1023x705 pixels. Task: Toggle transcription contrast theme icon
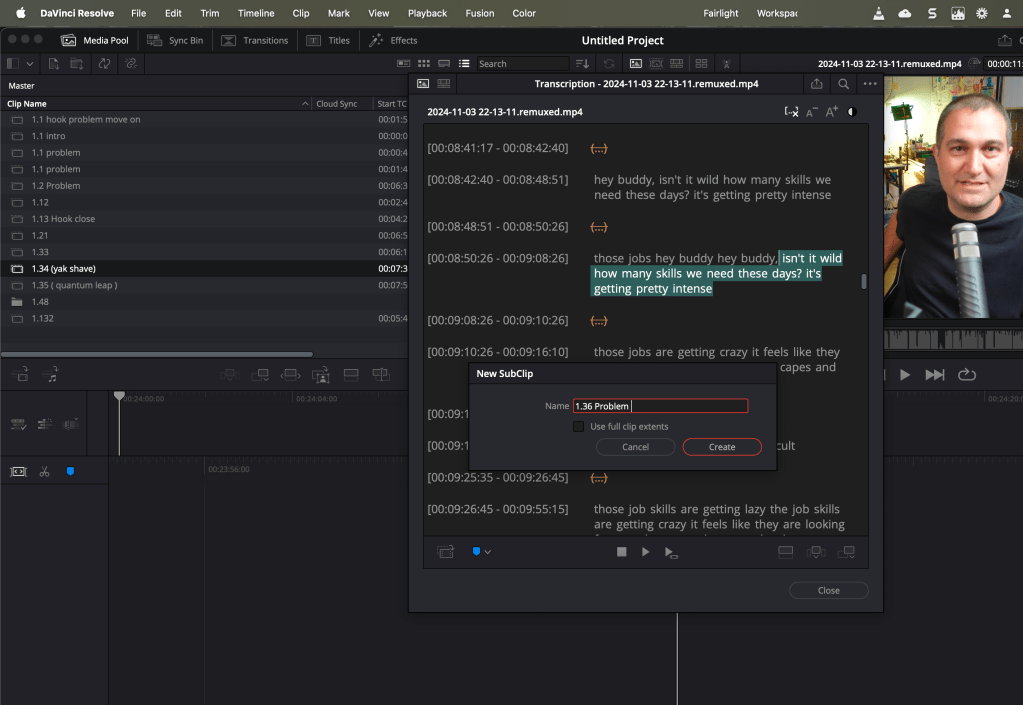coord(852,112)
